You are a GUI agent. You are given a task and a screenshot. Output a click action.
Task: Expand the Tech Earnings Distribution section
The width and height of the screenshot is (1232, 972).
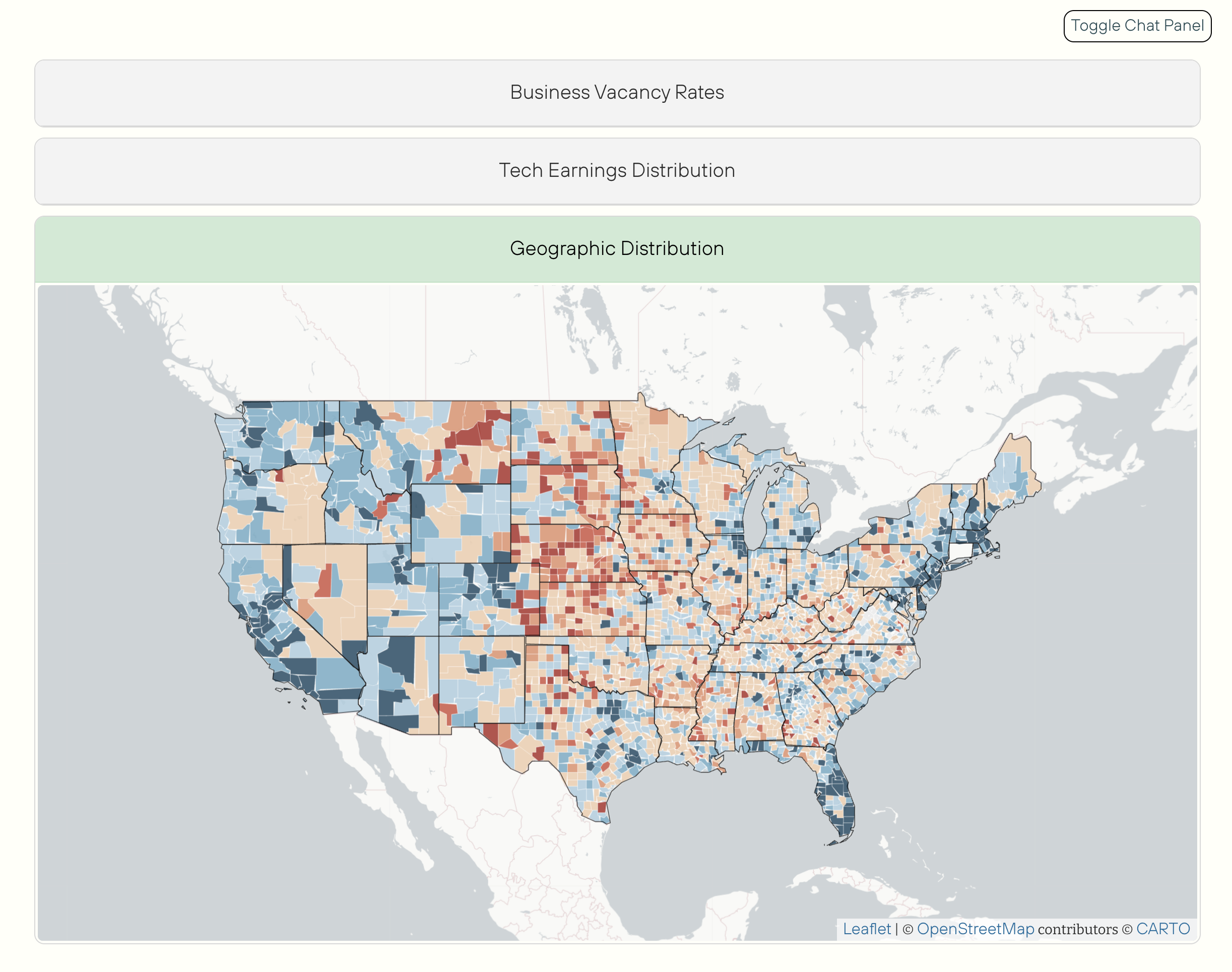(x=616, y=171)
